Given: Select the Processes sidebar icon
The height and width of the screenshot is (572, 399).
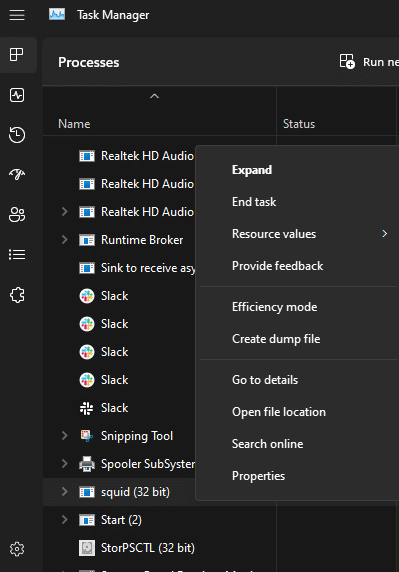Looking at the screenshot, I should click(17, 55).
